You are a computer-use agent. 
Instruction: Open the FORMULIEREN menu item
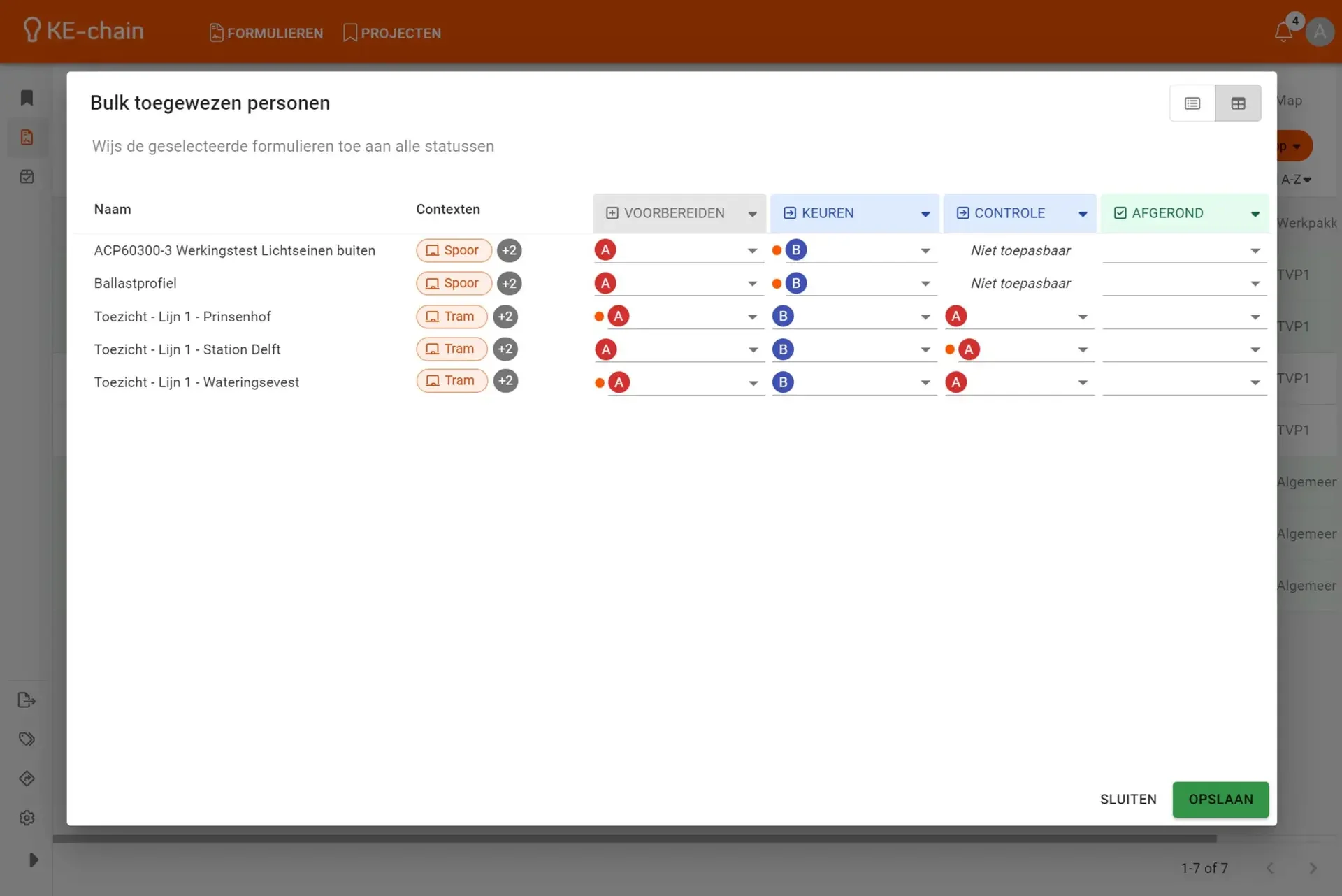pos(266,33)
